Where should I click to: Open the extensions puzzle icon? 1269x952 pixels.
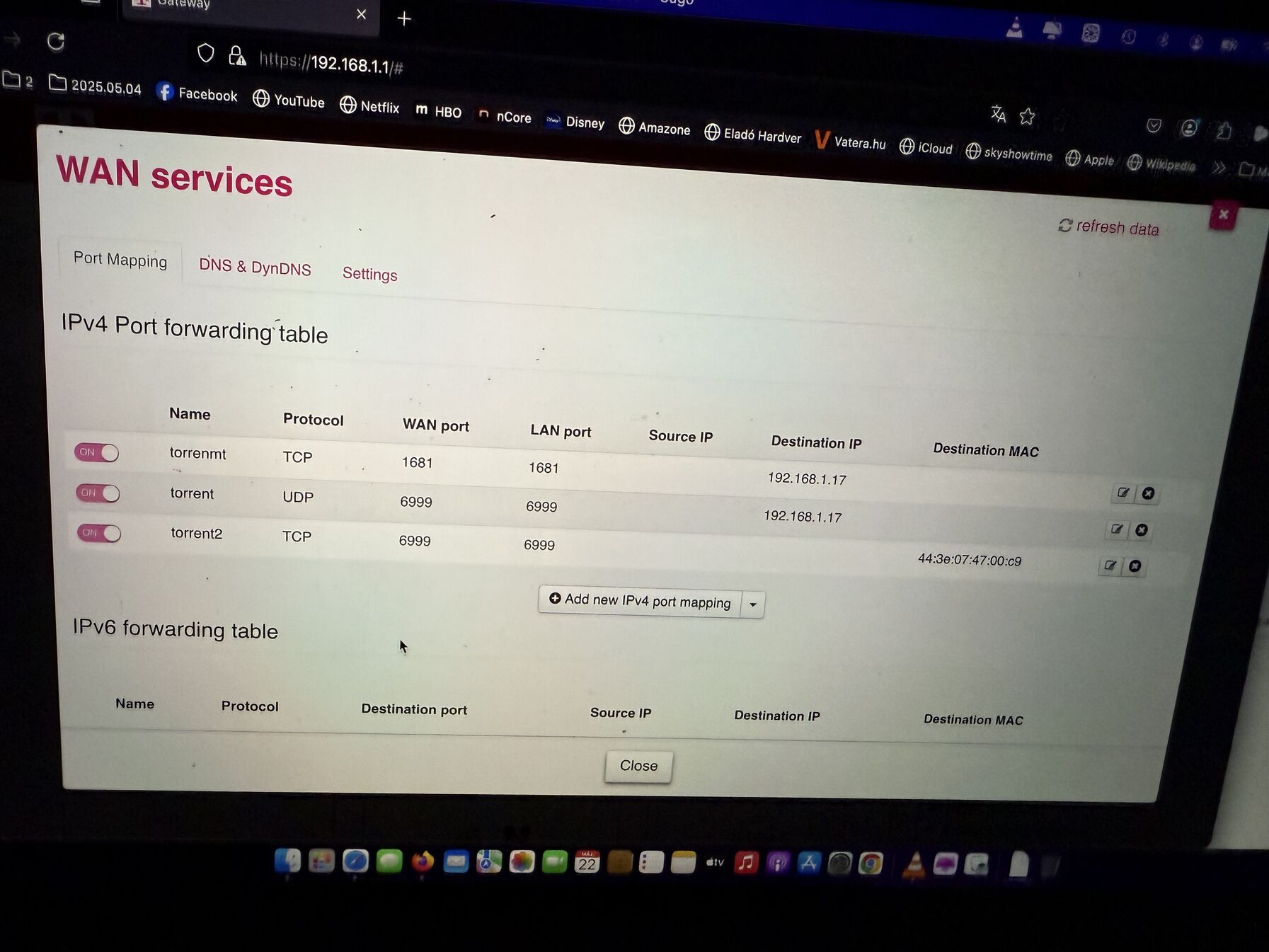coord(1224,130)
